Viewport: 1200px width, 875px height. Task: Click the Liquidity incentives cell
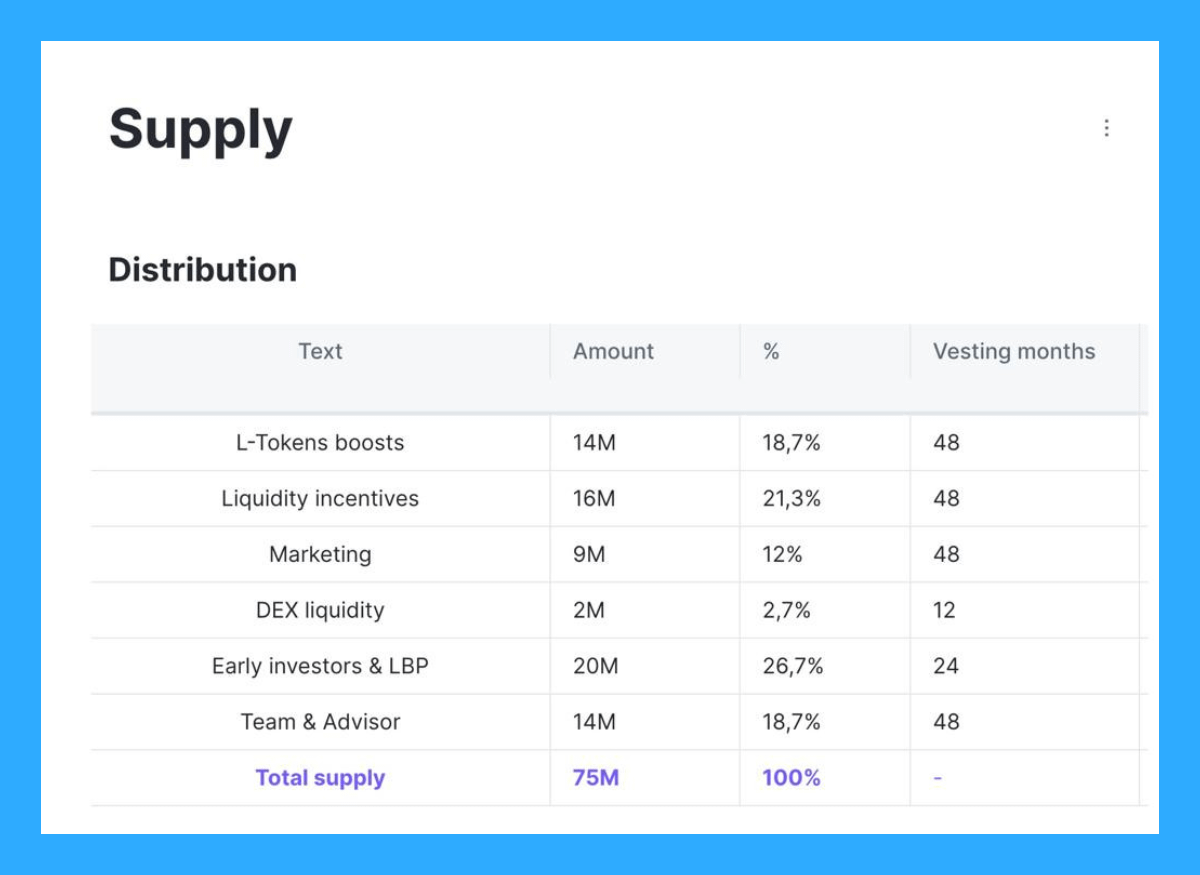coord(320,499)
